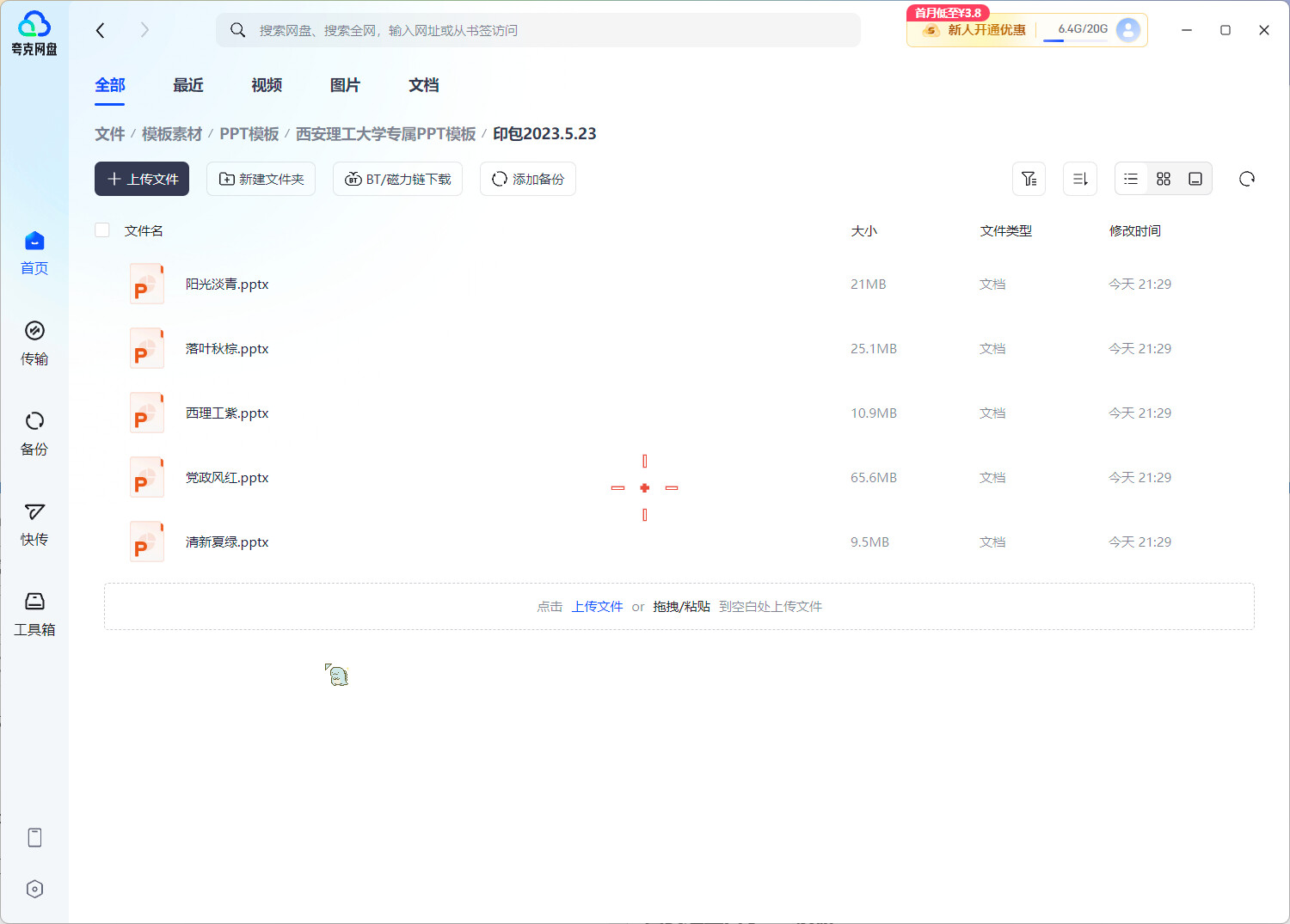Viewport: 1290px width, 924px height.
Task: Click the 新建文件夹 button
Action: point(261,179)
